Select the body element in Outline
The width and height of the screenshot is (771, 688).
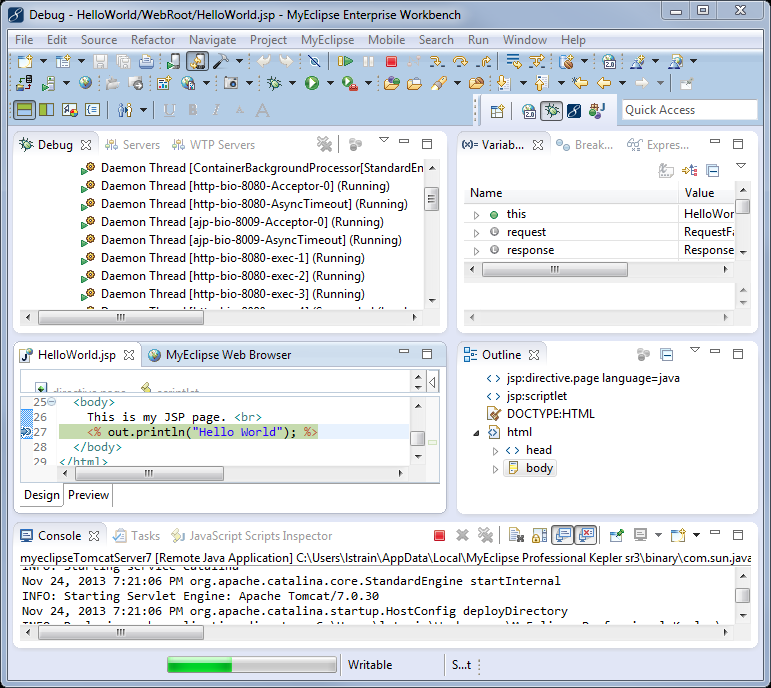(539, 468)
